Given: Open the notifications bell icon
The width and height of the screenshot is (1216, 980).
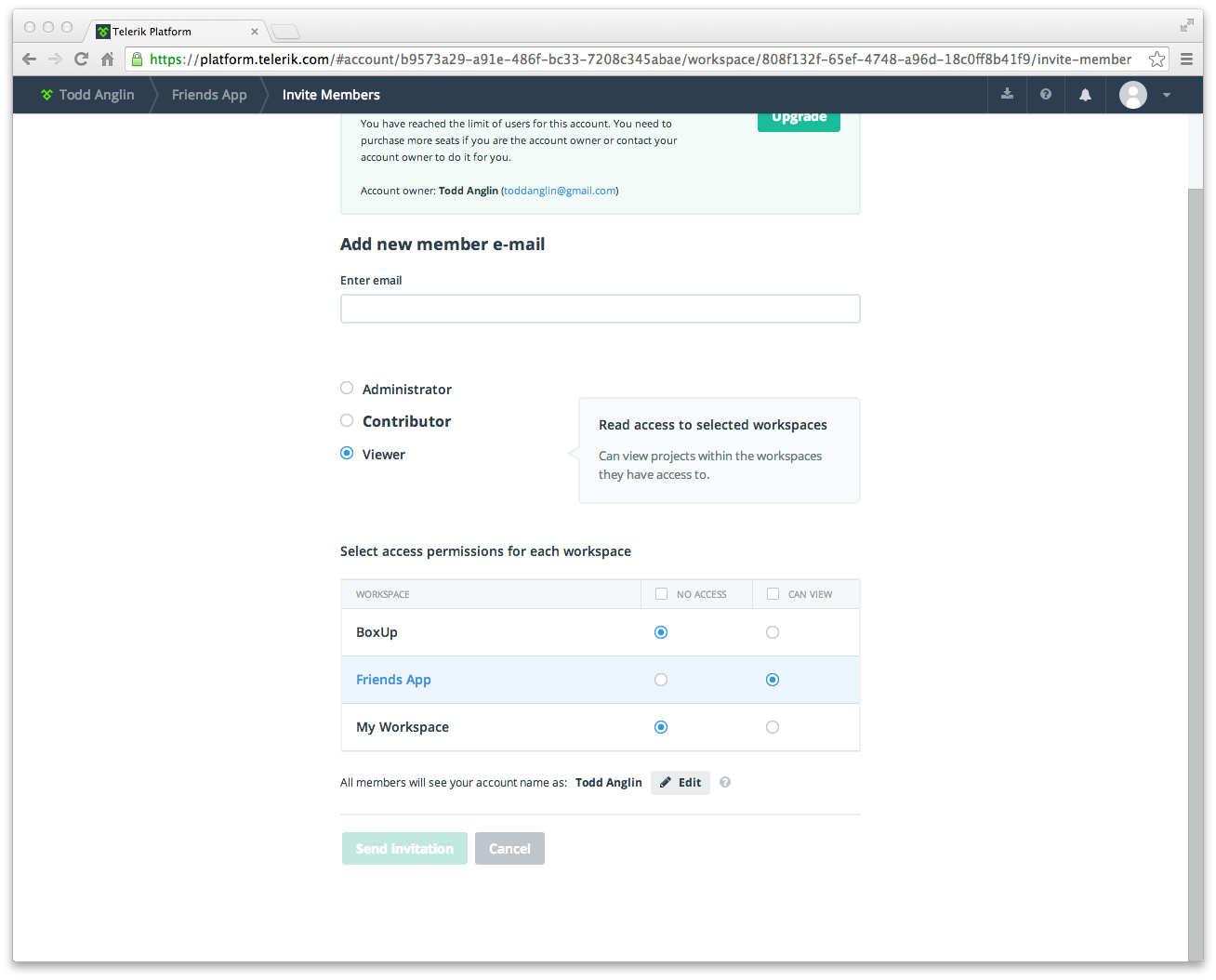Looking at the screenshot, I should click(x=1085, y=95).
